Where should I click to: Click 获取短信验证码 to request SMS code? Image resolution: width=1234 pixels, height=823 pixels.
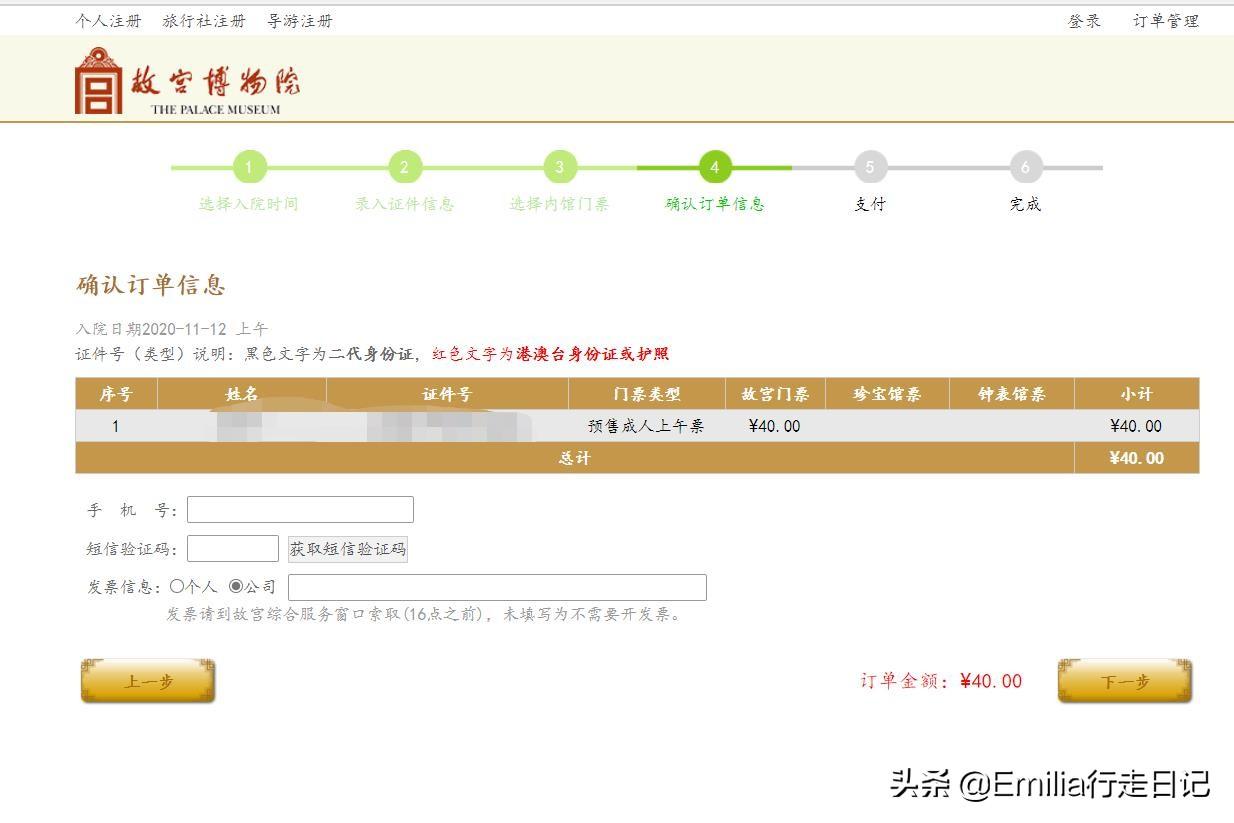(x=347, y=548)
